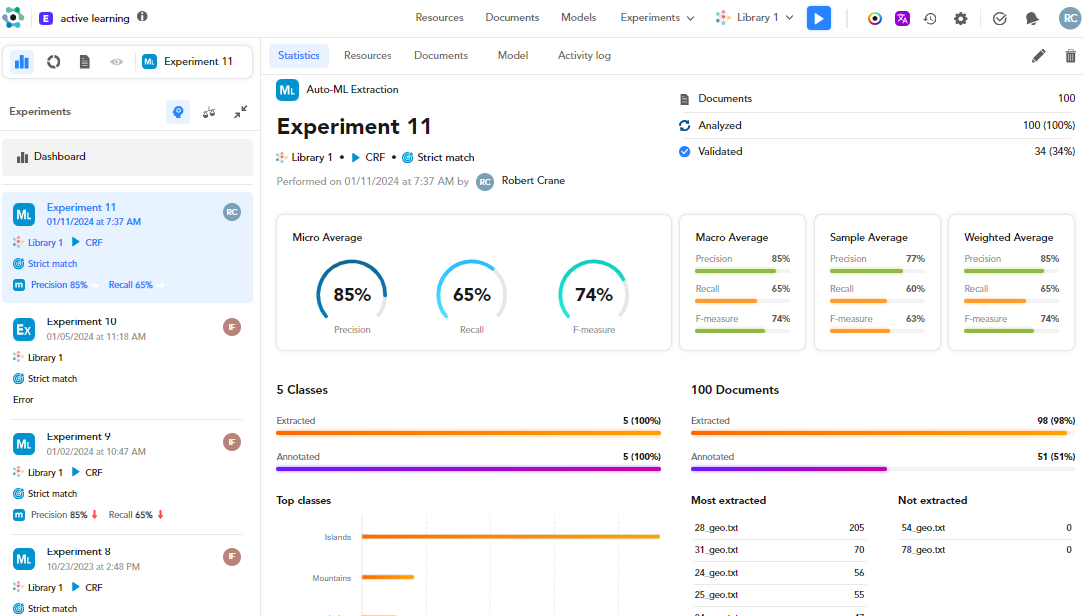Click the Islands bar in Top classes
Viewport: 1083px width, 616px height.
tap(510, 537)
